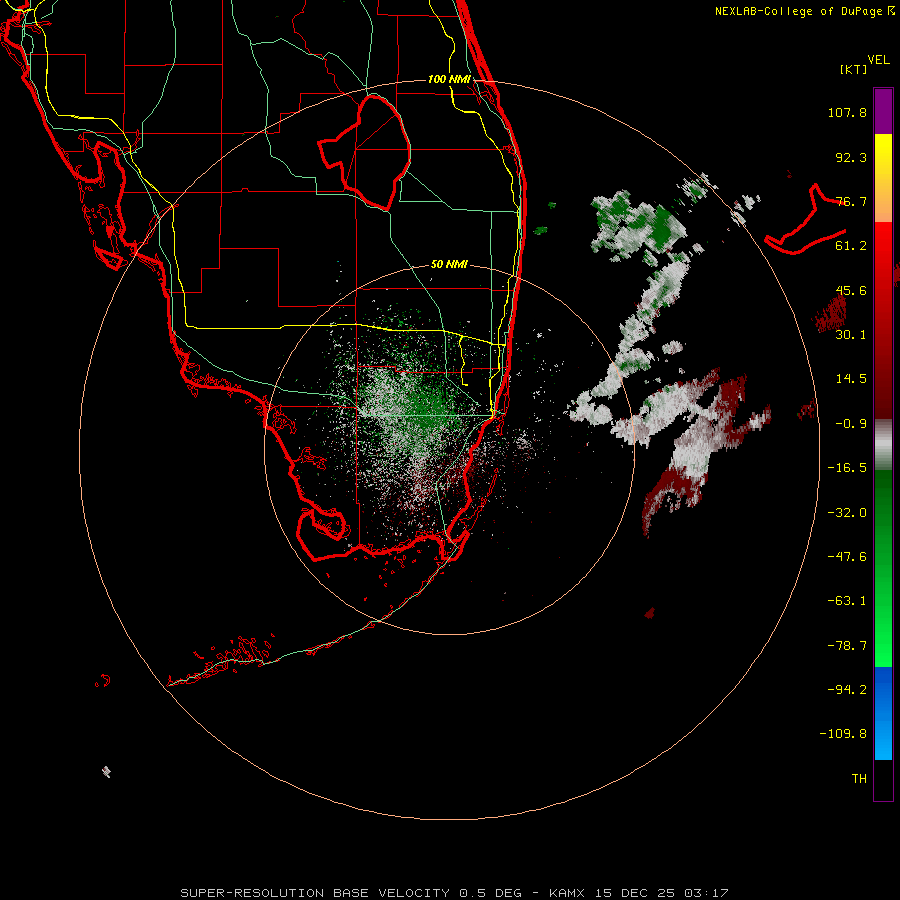The height and width of the screenshot is (900, 900).
Task: Select the 45.6 scale value
Action: pyautogui.click(x=851, y=290)
